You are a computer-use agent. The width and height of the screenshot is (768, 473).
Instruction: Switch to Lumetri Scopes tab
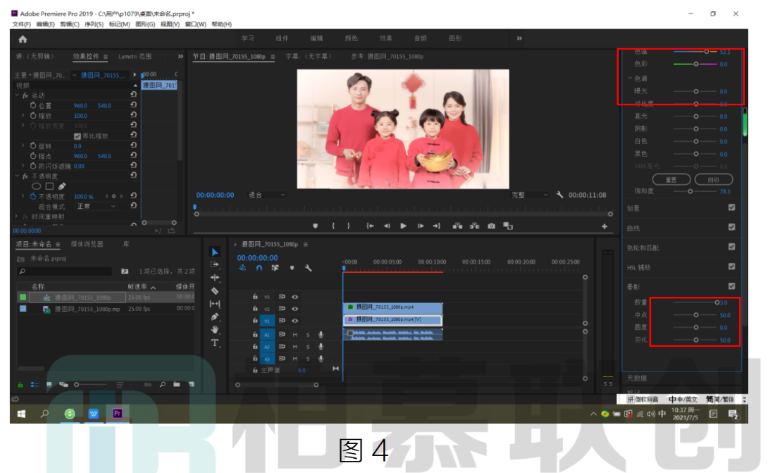[x=135, y=56]
